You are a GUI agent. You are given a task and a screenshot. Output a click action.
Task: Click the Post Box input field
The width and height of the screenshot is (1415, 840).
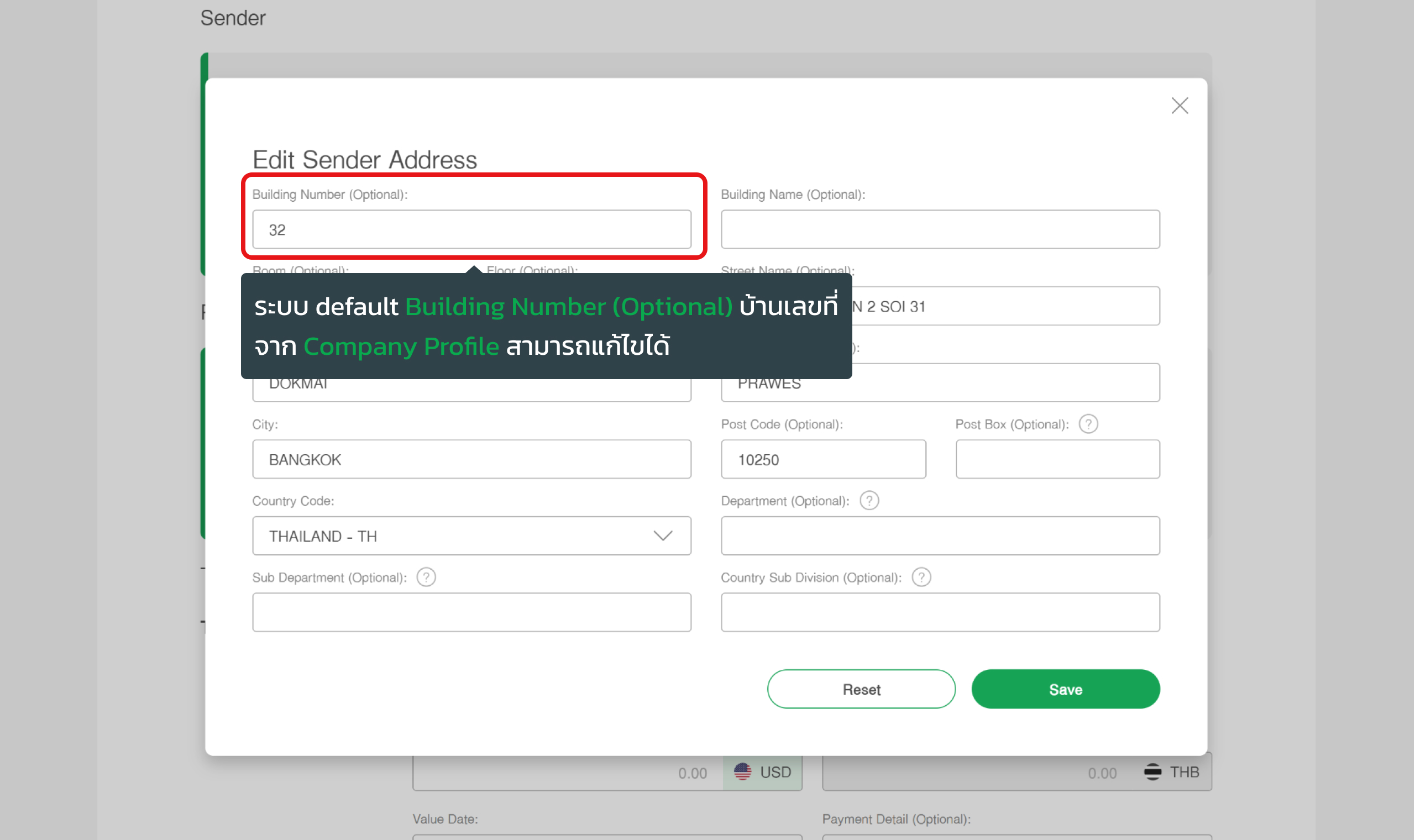click(1058, 459)
